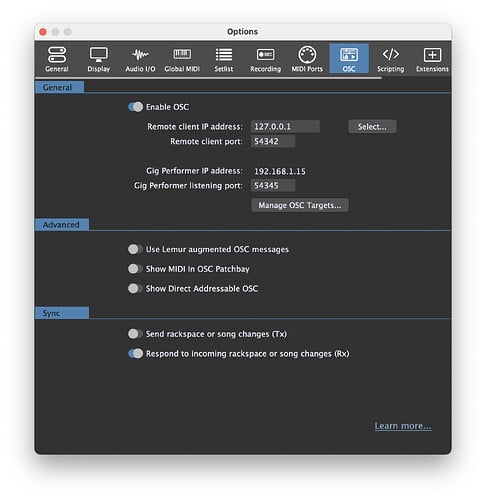Disable Respond to incoming rackspace changes (Rx)

(135, 354)
